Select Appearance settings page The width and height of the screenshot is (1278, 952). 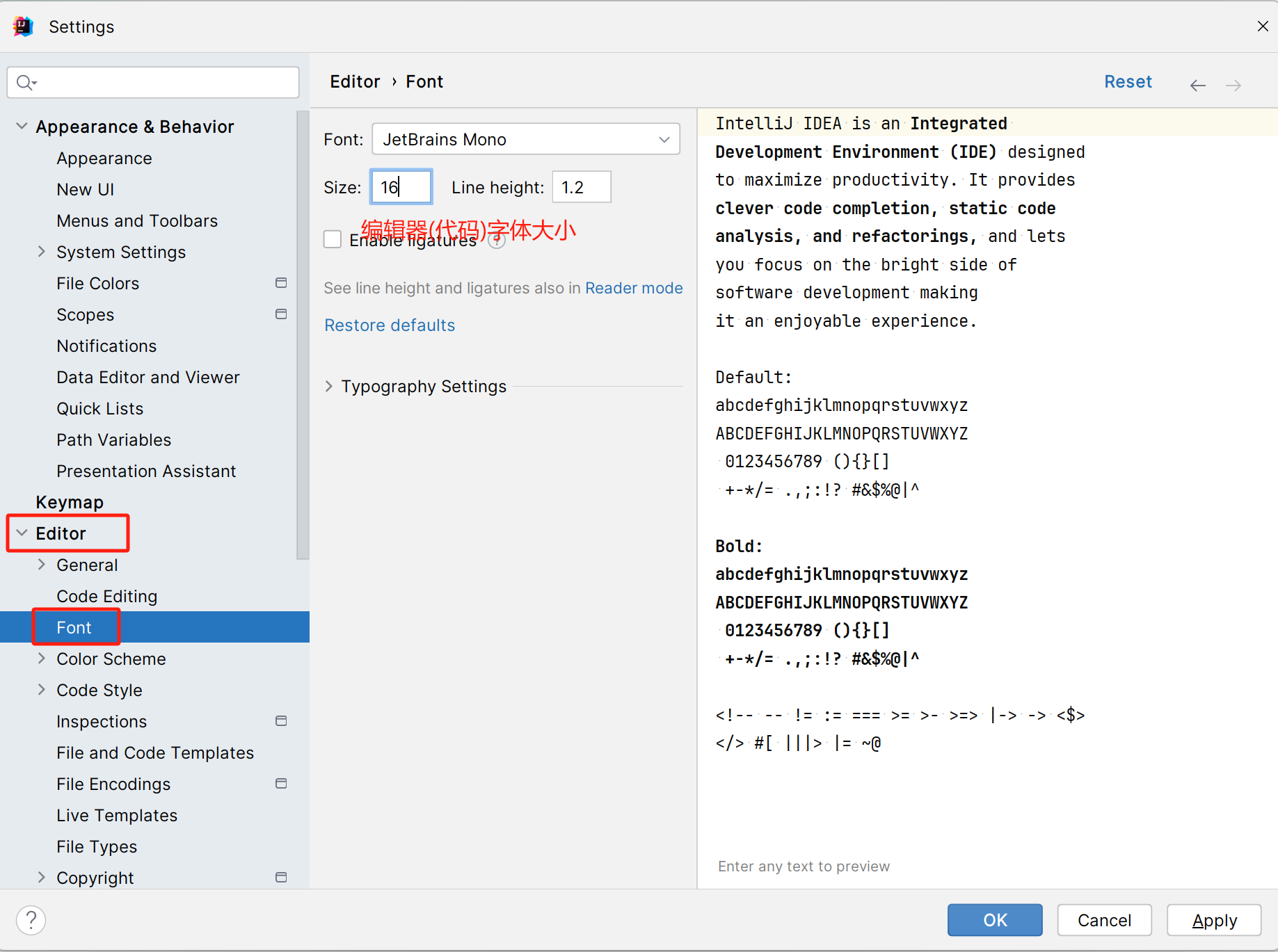(104, 159)
